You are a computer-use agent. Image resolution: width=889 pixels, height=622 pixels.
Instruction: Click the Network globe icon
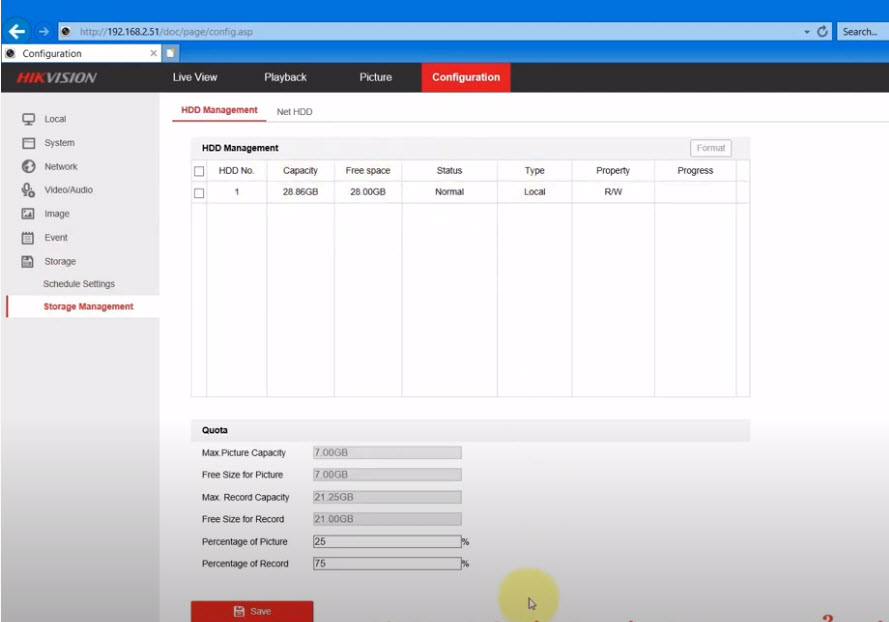click(29, 167)
